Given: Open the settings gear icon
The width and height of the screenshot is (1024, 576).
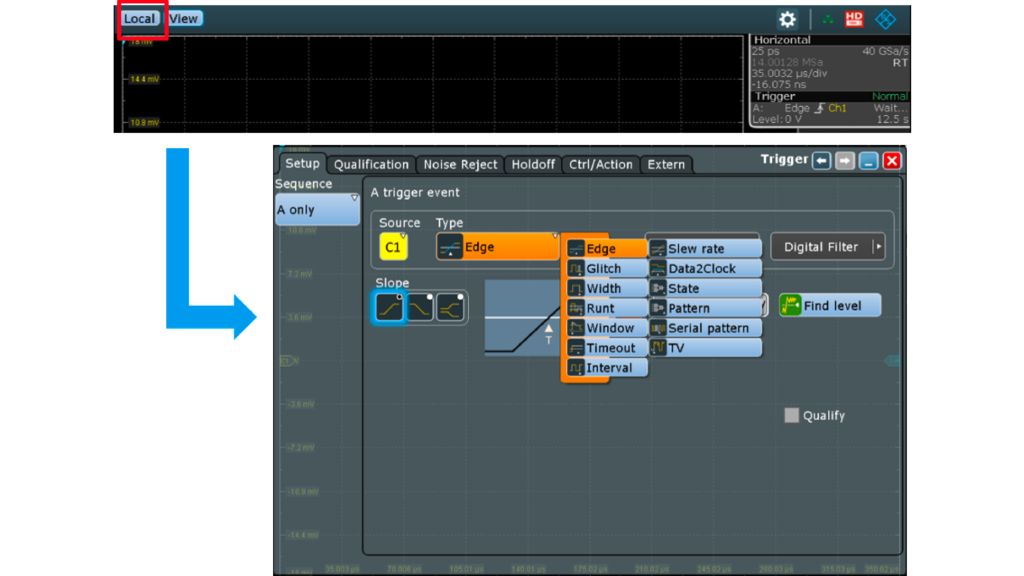Looking at the screenshot, I should coord(788,20).
